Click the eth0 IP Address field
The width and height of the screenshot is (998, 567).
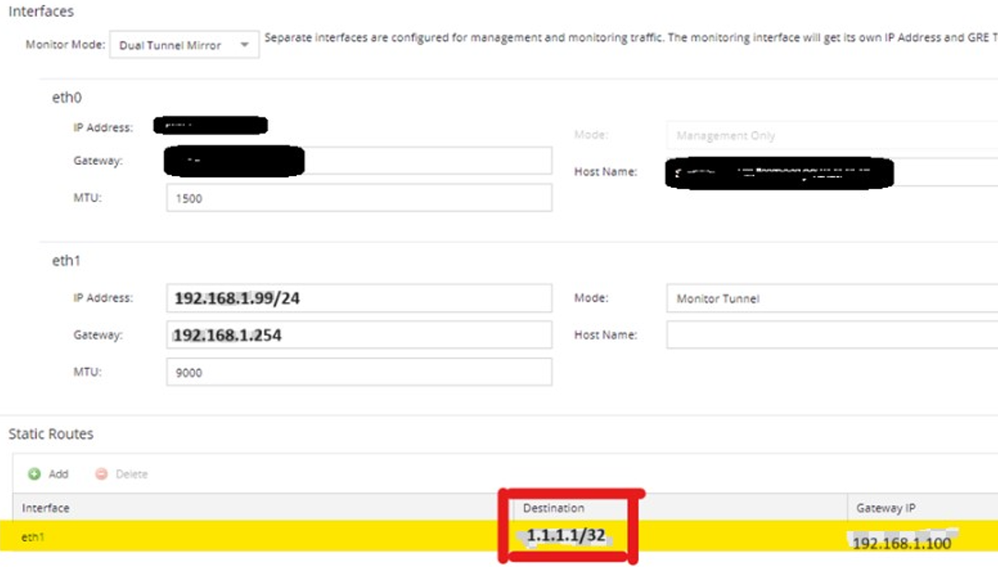tap(211, 126)
